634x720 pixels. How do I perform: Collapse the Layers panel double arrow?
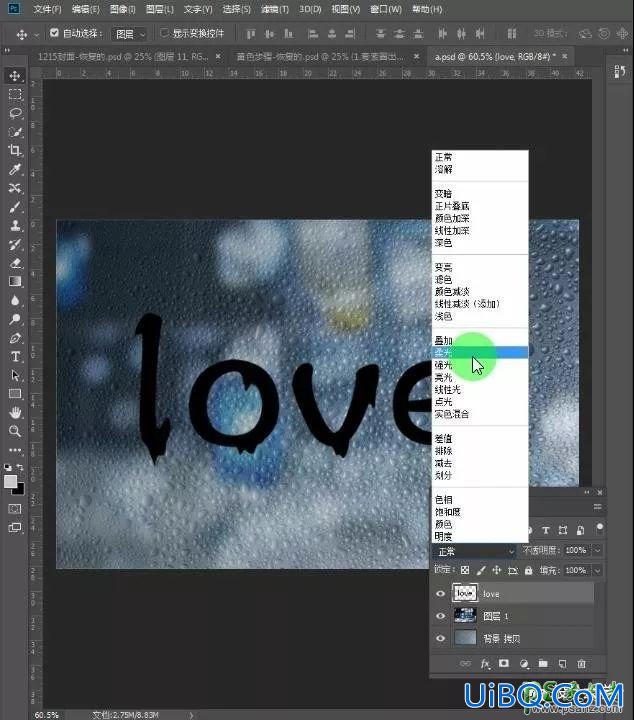click(x=587, y=492)
